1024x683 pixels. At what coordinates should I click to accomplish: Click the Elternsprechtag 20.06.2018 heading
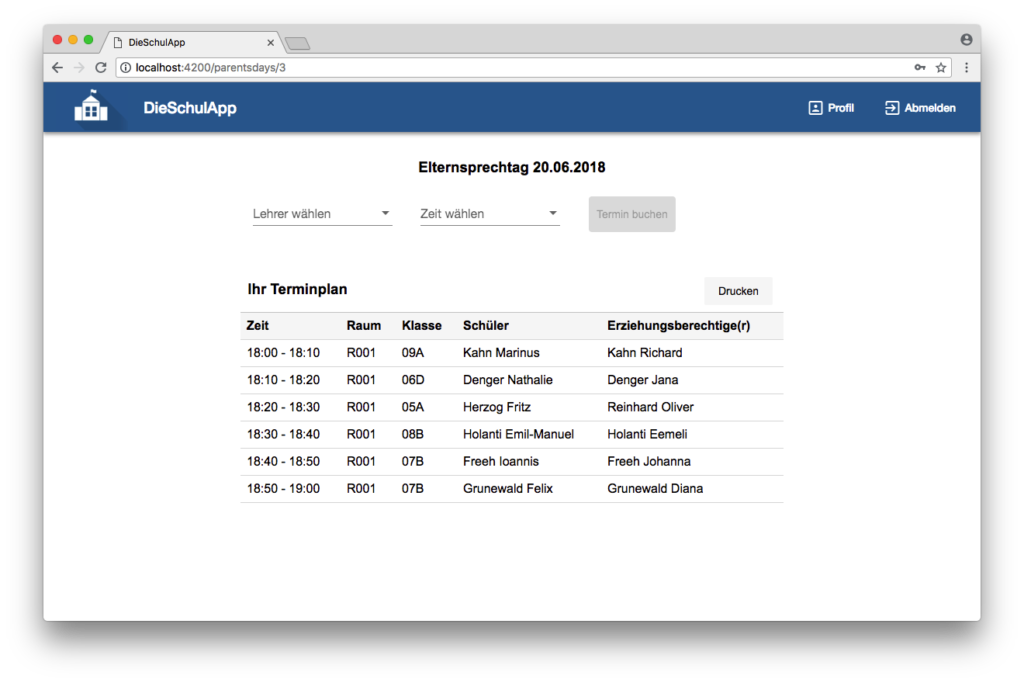[511, 167]
